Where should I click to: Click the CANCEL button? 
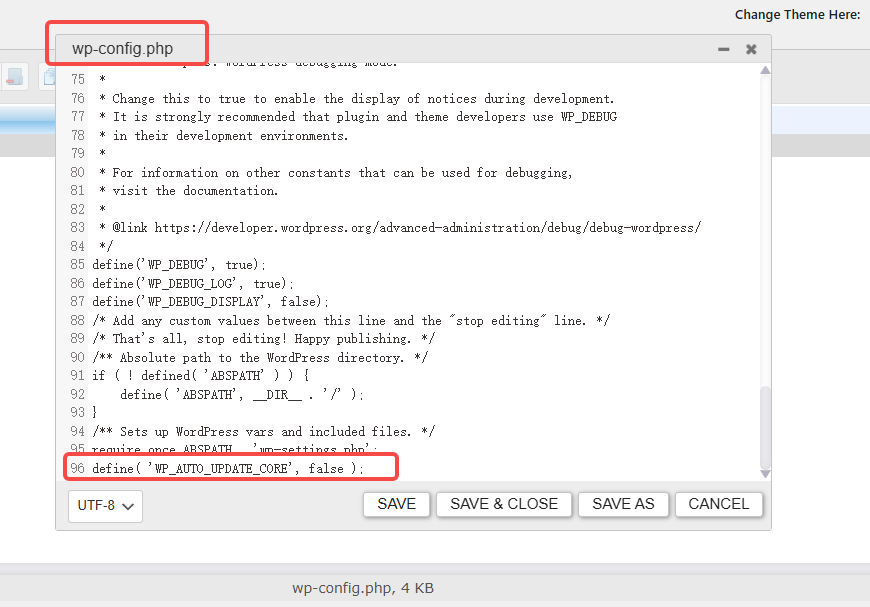coord(718,504)
